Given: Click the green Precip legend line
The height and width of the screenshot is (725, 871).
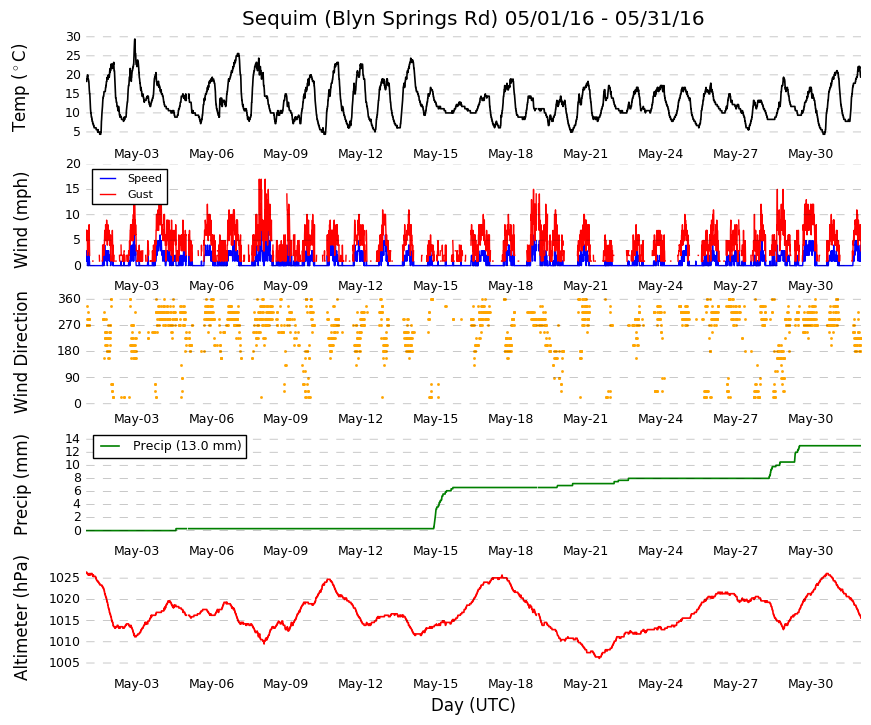Looking at the screenshot, I should (x=110, y=446).
